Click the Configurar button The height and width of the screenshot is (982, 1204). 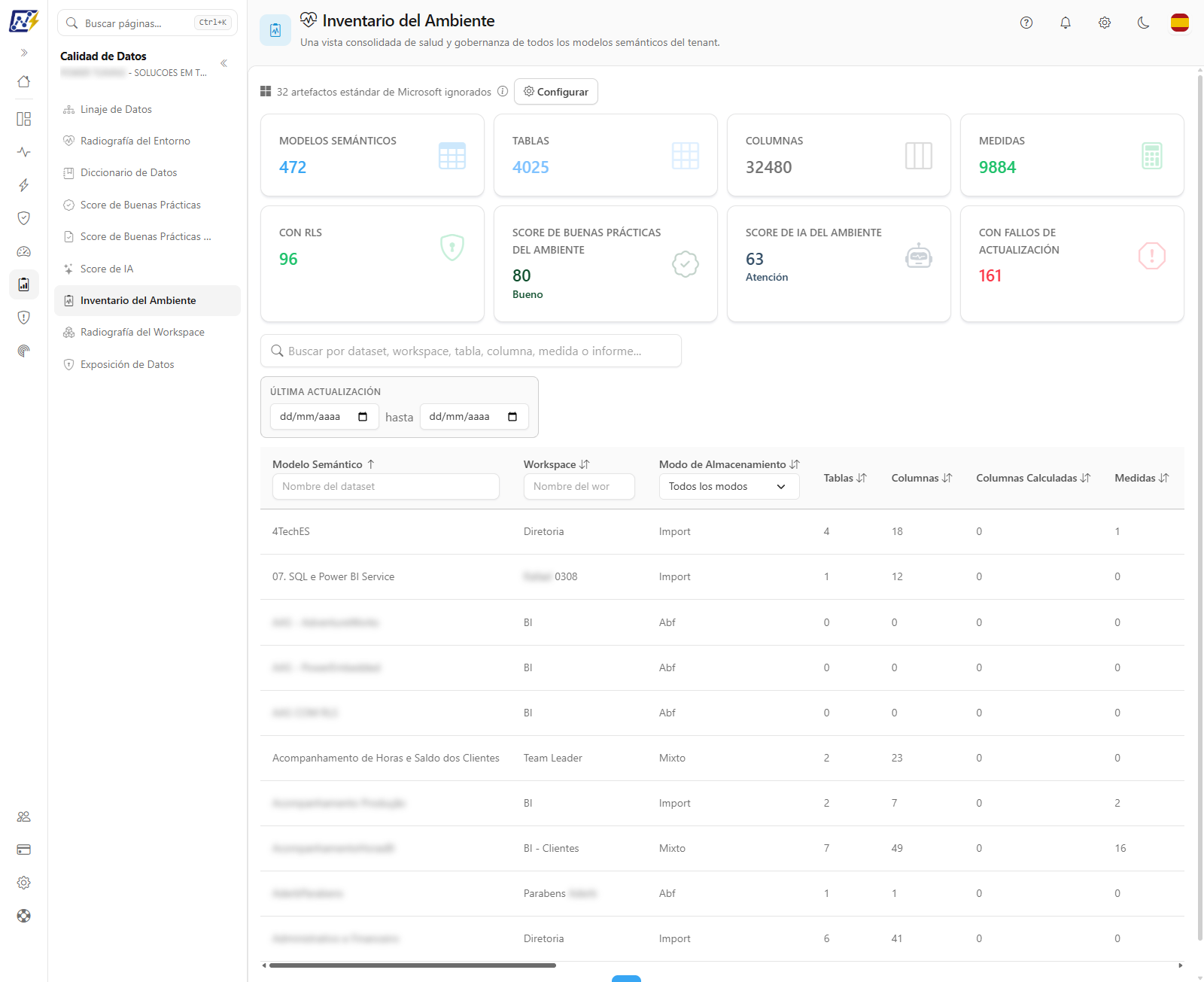tap(556, 92)
